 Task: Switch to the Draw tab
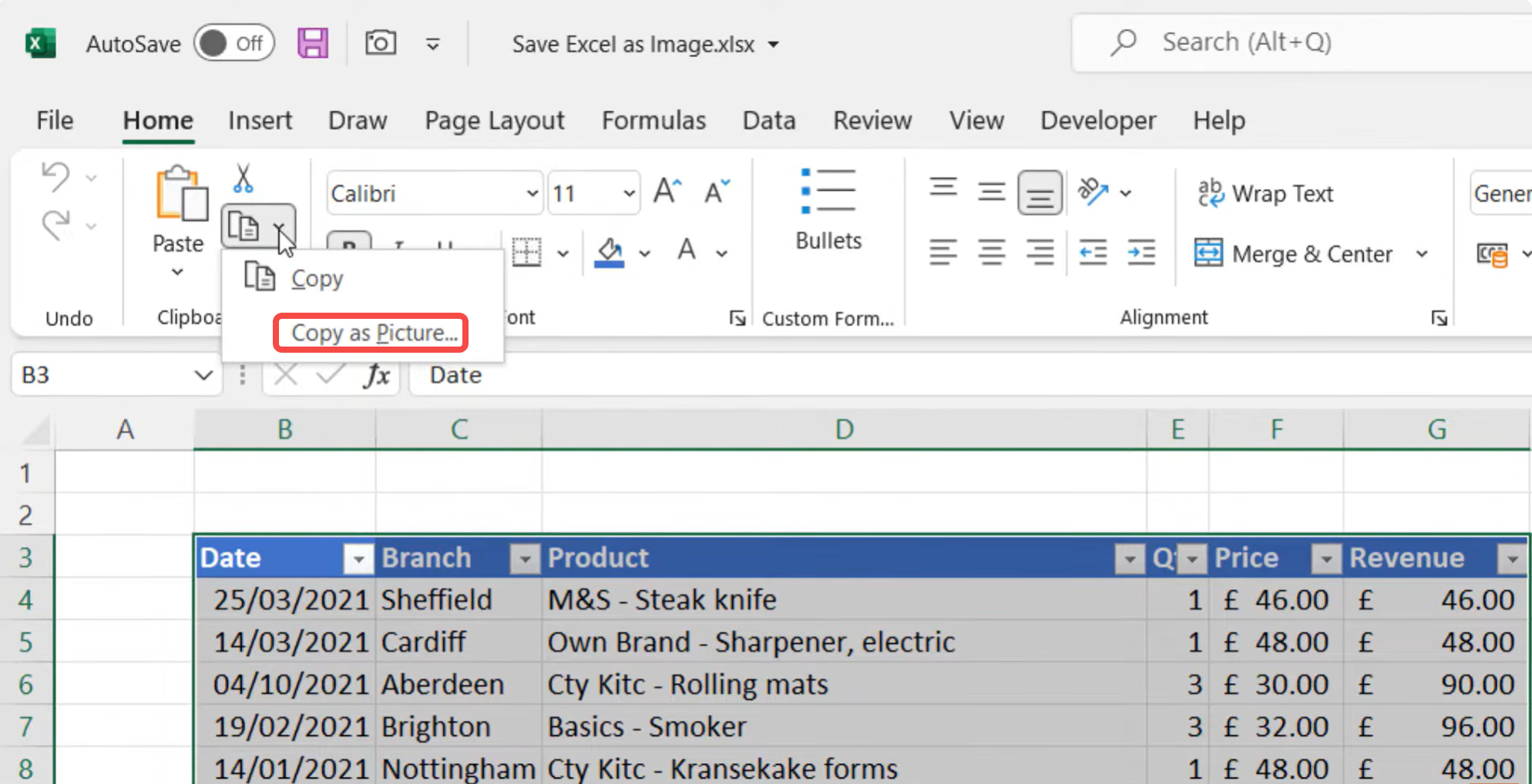coord(358,120)
